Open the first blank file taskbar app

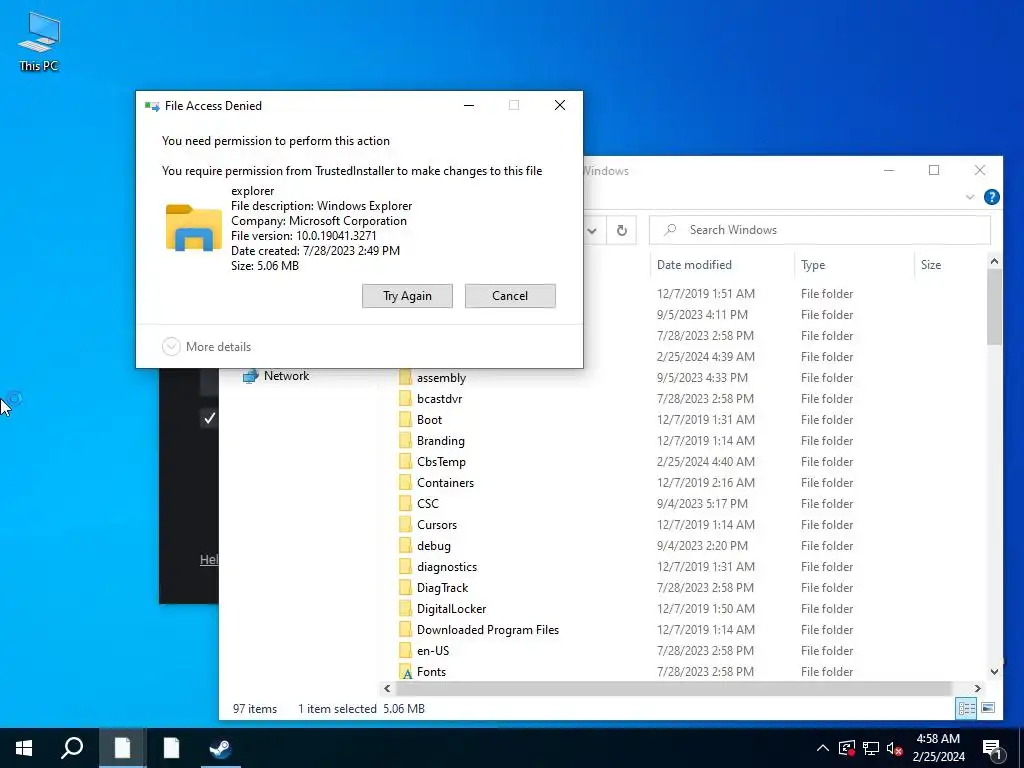(x=122, y=748)
